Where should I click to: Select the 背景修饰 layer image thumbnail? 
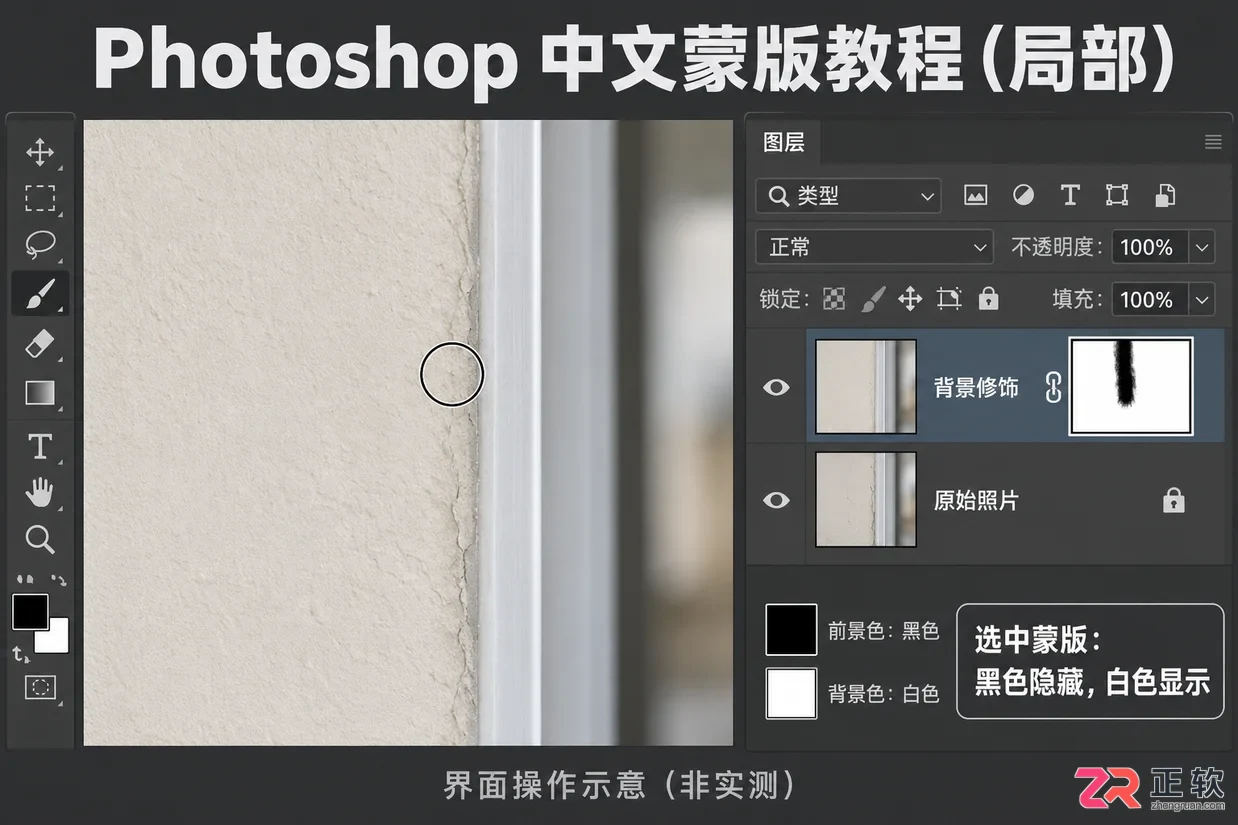866,387
